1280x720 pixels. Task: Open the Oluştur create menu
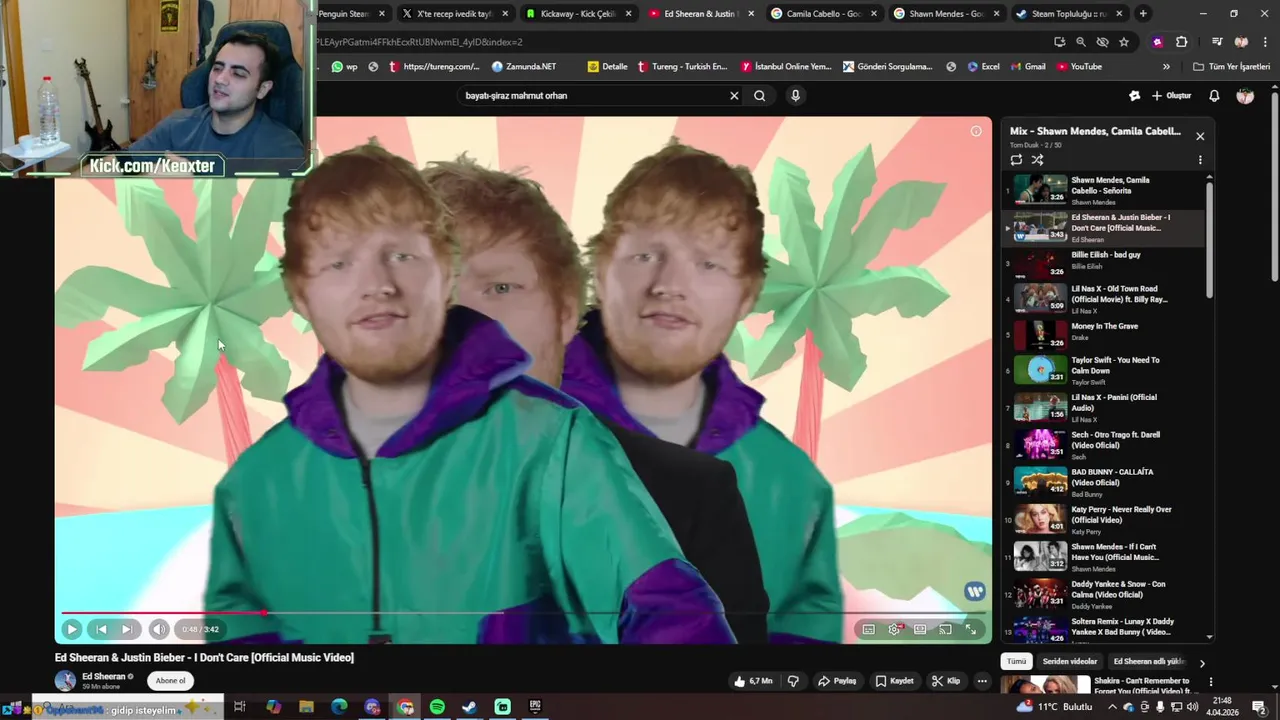(1171, 96)
